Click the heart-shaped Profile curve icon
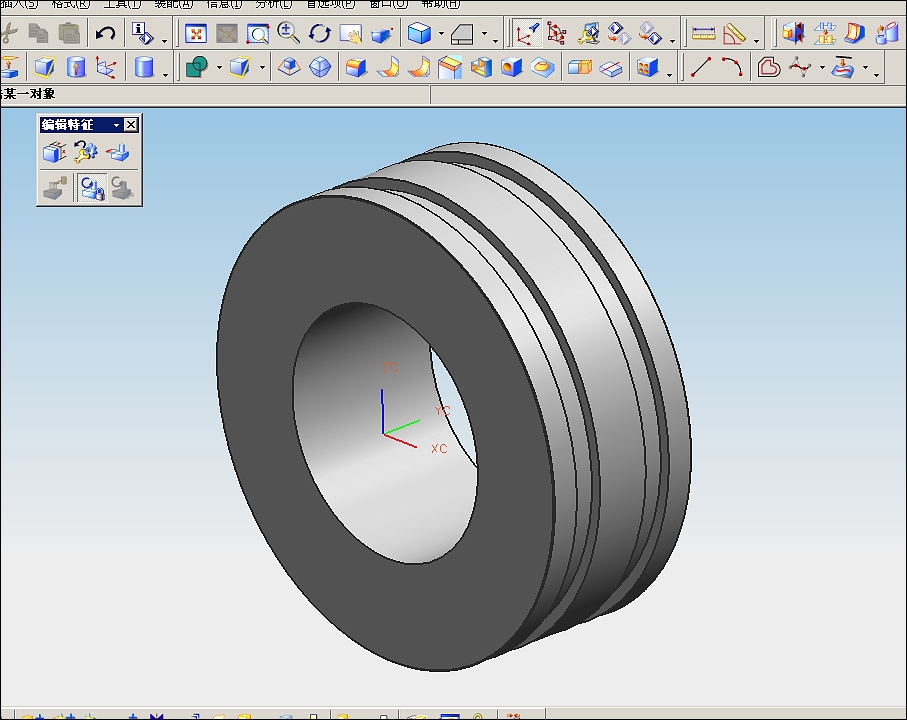 769,67
